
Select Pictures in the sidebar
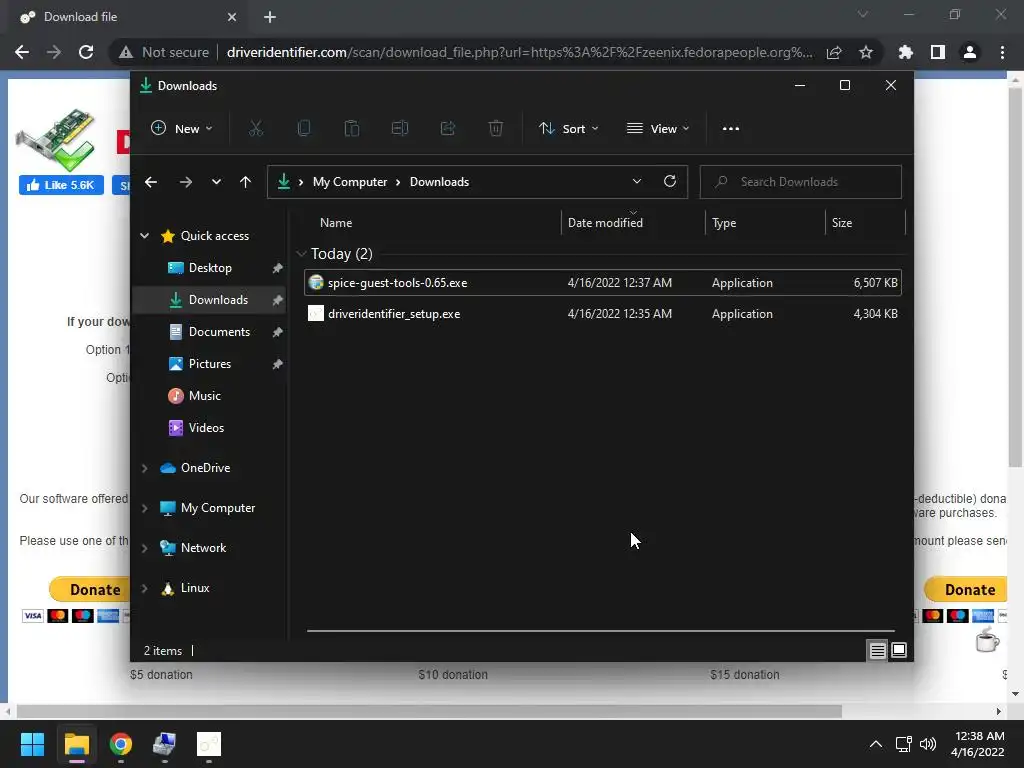pos(209,364)
